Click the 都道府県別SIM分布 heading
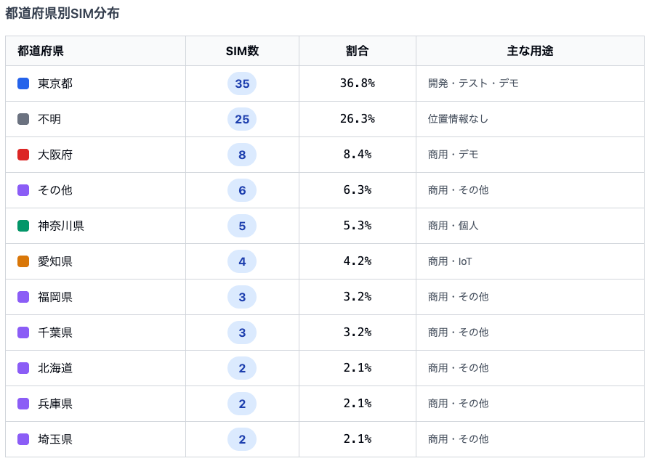Viewport: 649px width, 461px height. tap(62, 13)
